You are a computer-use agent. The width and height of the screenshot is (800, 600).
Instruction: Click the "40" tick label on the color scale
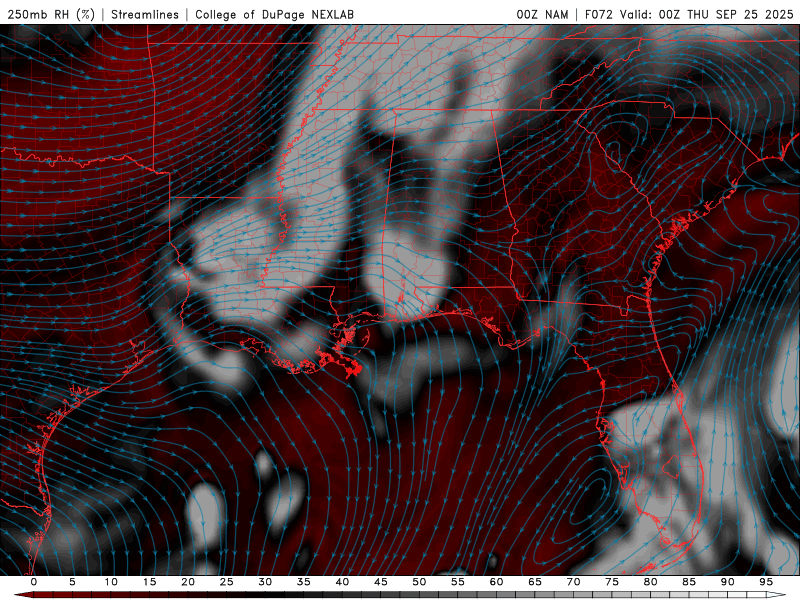point(342,582)
